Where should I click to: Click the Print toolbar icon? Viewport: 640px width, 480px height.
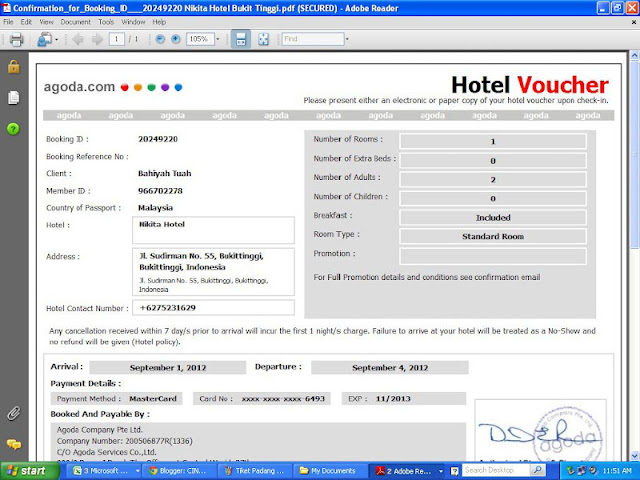[16, 40]
